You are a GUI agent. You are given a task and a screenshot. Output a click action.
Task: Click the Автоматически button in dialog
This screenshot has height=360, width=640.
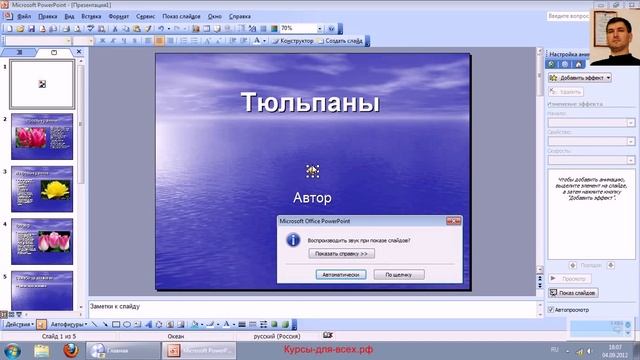(x=341, y=275)
